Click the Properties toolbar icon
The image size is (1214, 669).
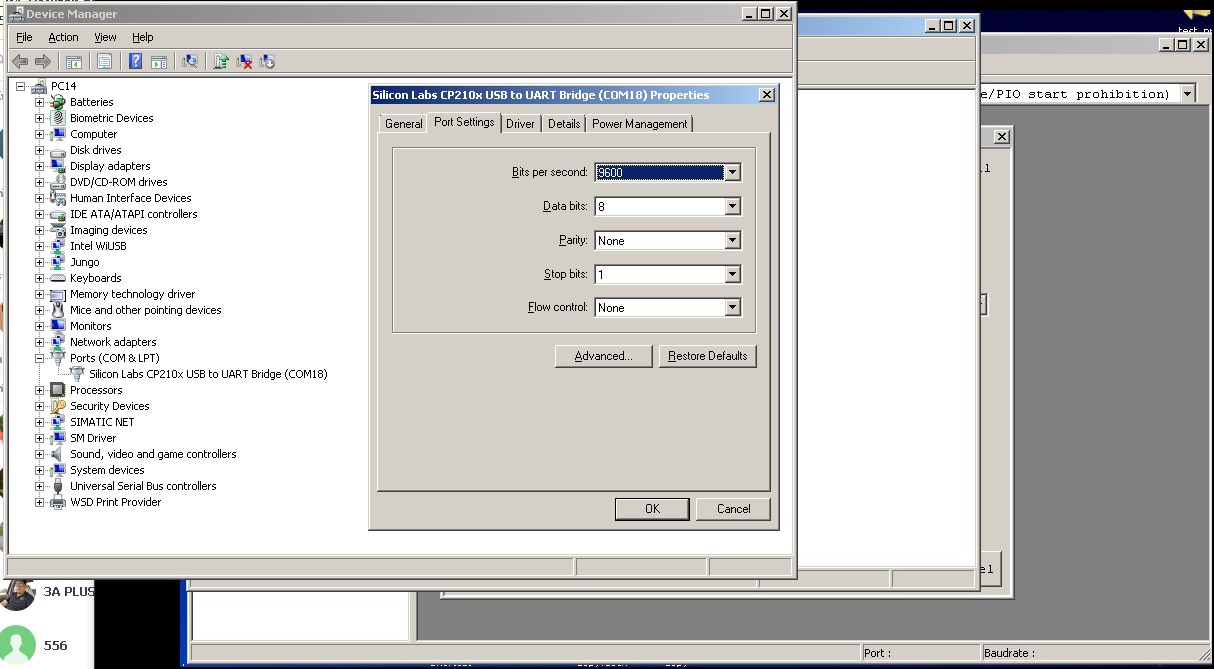click(x=104, y=62)
